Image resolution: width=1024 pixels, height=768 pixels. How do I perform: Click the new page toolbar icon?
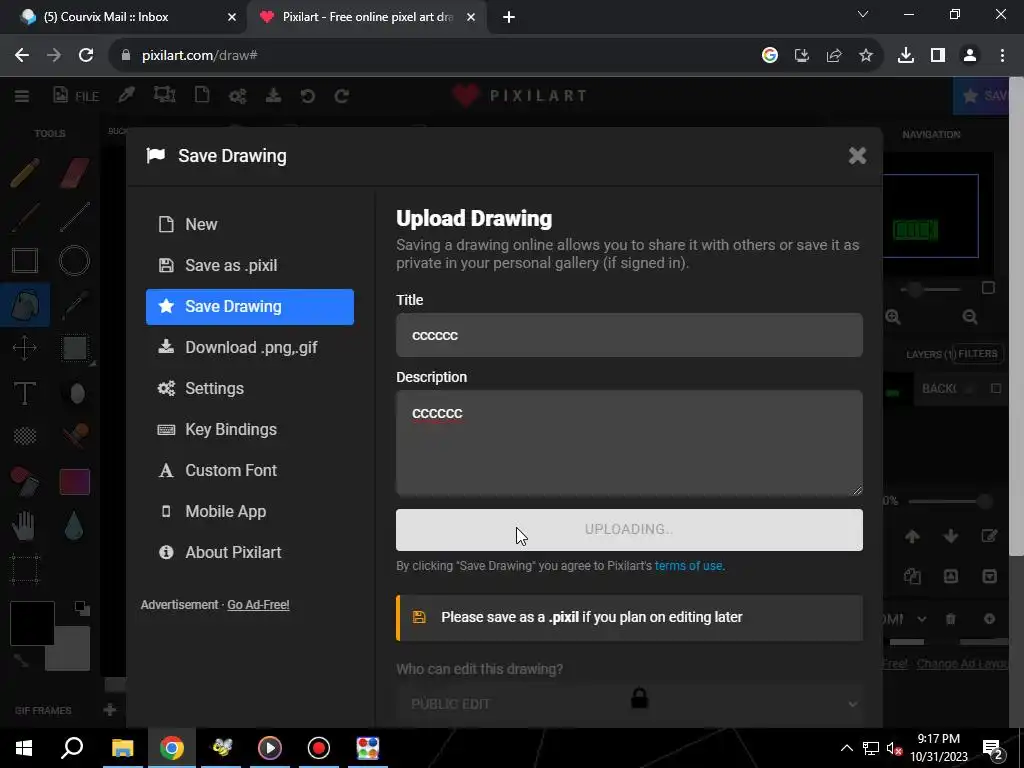(202, 95)
